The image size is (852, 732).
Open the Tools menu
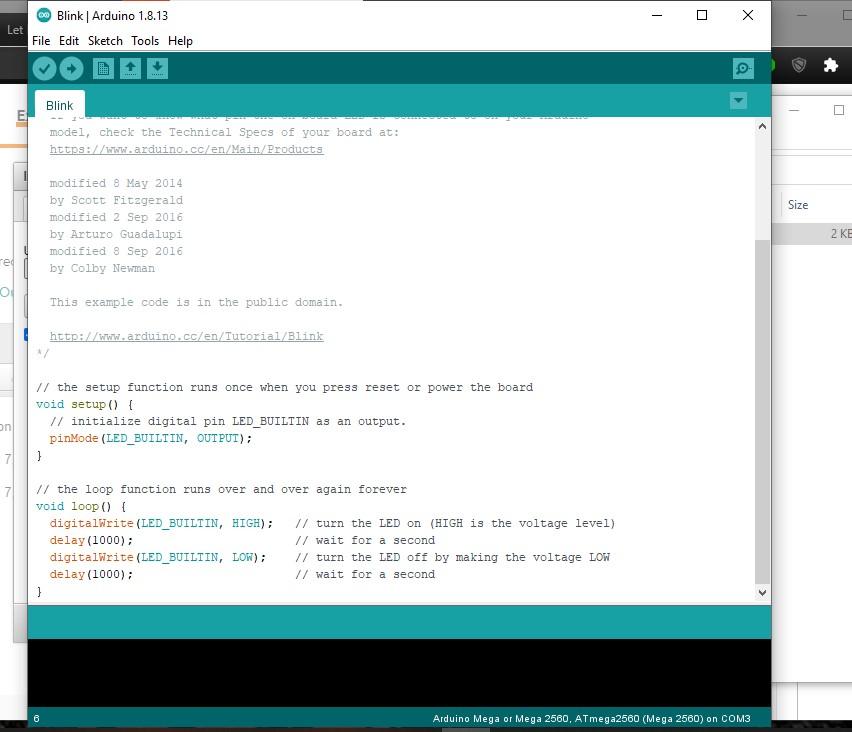click(x=144, y=41)
